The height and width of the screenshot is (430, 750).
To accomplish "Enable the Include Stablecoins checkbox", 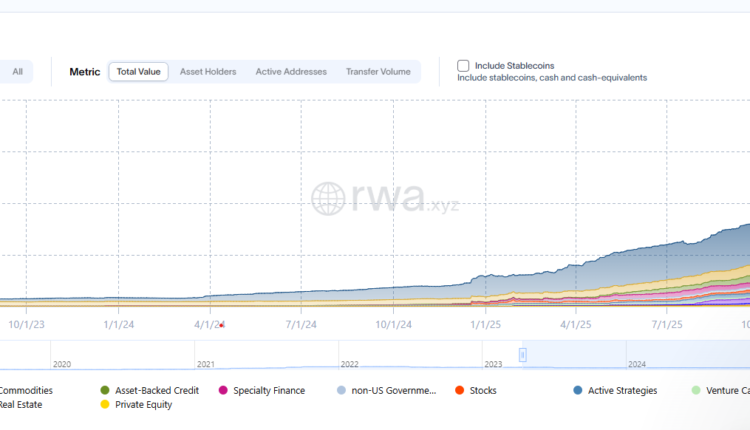I will pos(463,66).
